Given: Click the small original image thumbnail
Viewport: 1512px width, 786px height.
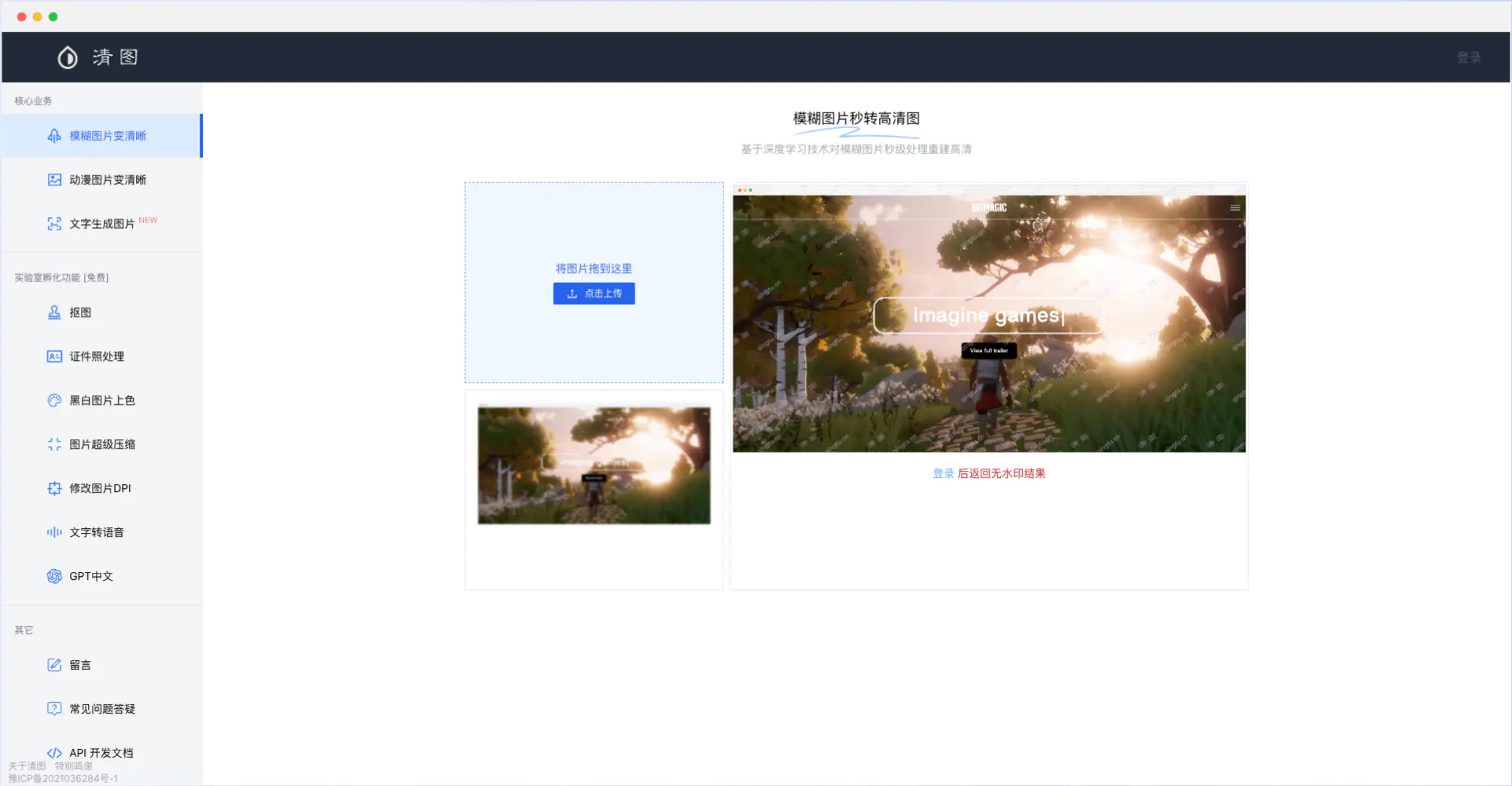Looking at the screenshot, I should (x=594, y=465).
